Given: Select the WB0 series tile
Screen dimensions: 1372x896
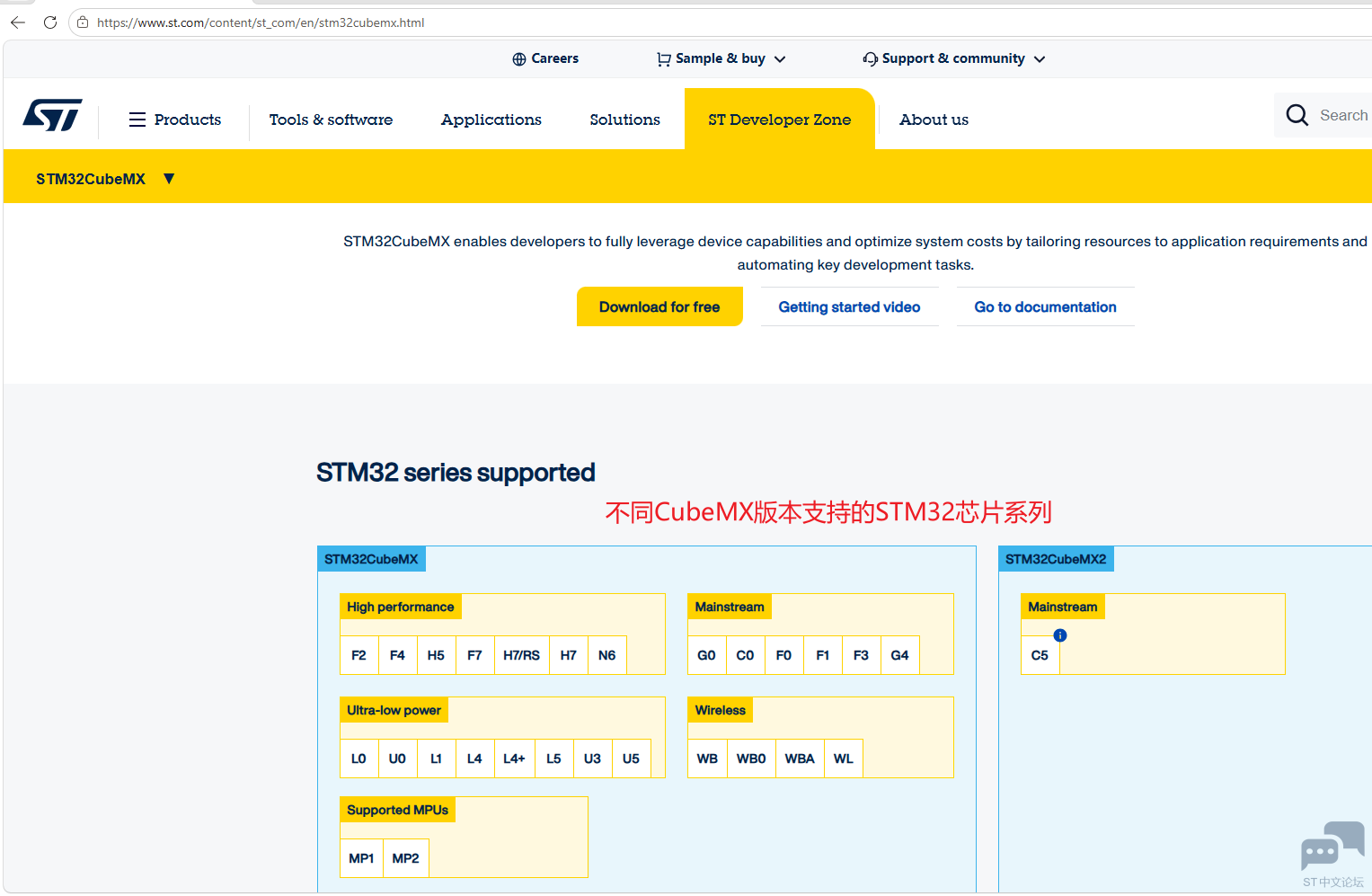Looking at the screenshot, I should [x=751, y=758].
